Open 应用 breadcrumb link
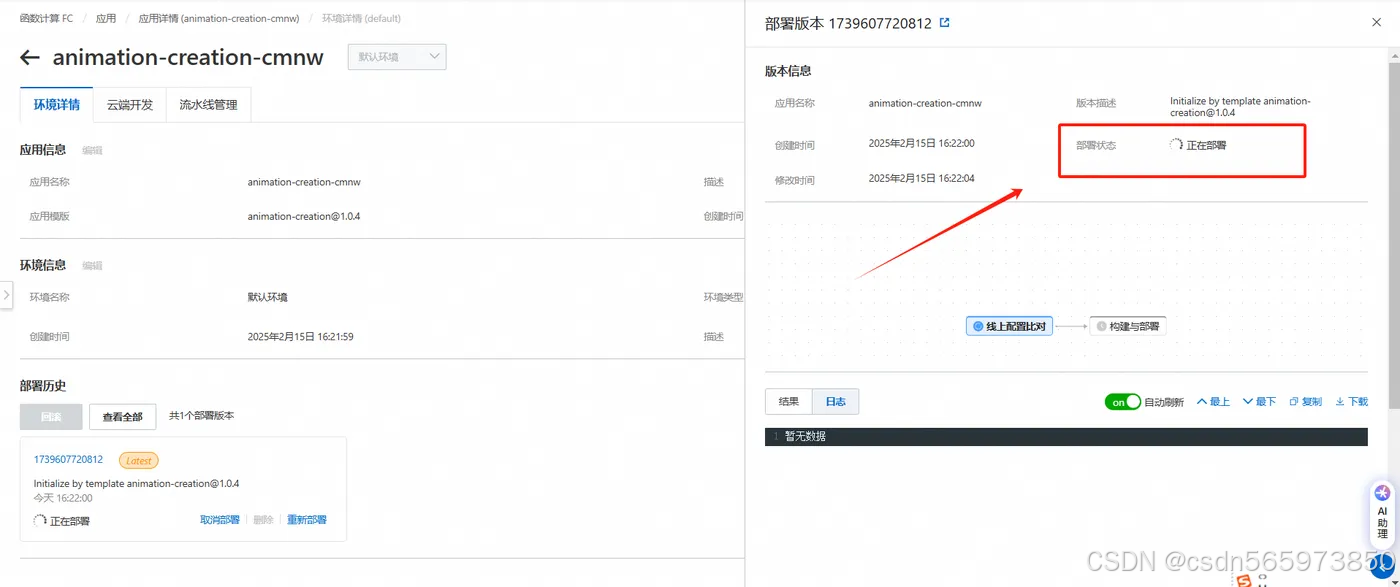Screen dimensions: 1400x587 (106, 19)
